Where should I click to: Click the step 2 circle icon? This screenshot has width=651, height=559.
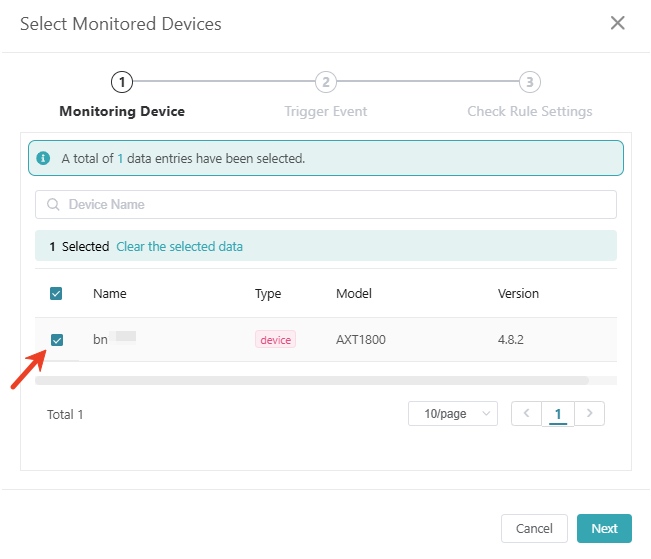325,82
